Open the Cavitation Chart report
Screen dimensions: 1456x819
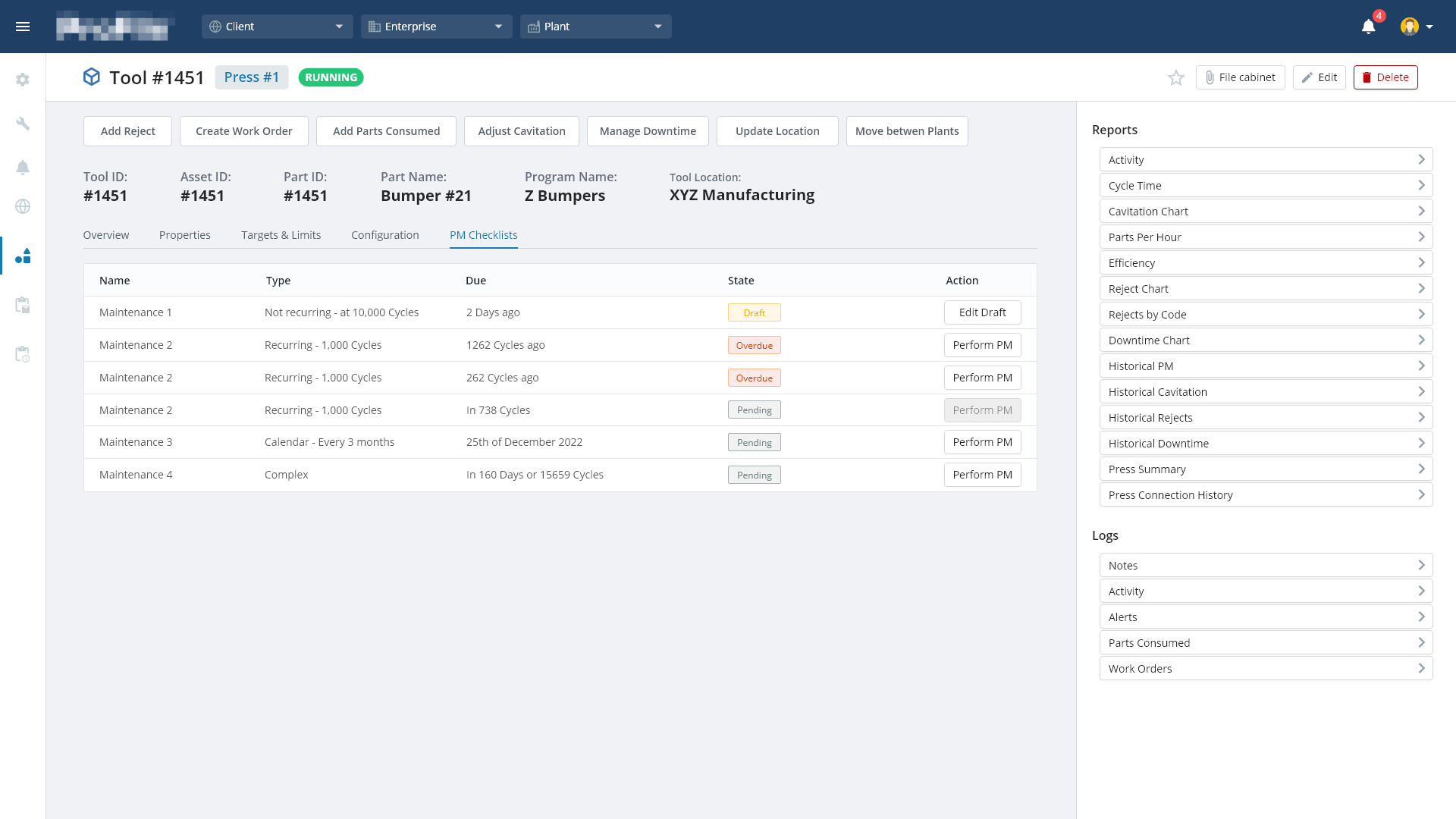click(1266, 211)
